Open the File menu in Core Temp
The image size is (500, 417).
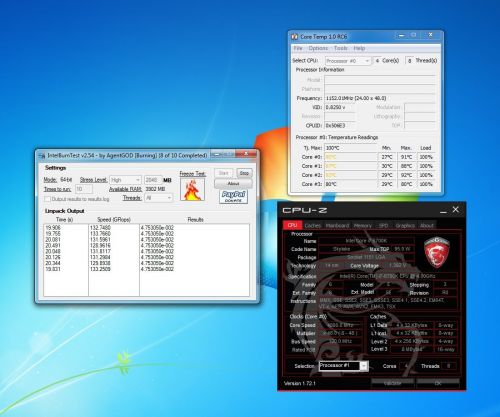coord(298,48)
